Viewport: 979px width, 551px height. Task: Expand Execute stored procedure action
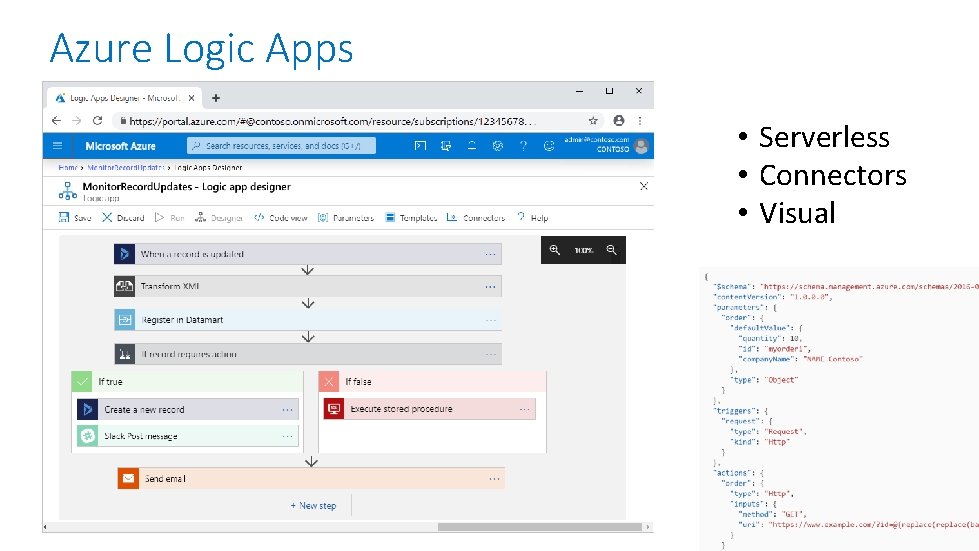(430, 409)
